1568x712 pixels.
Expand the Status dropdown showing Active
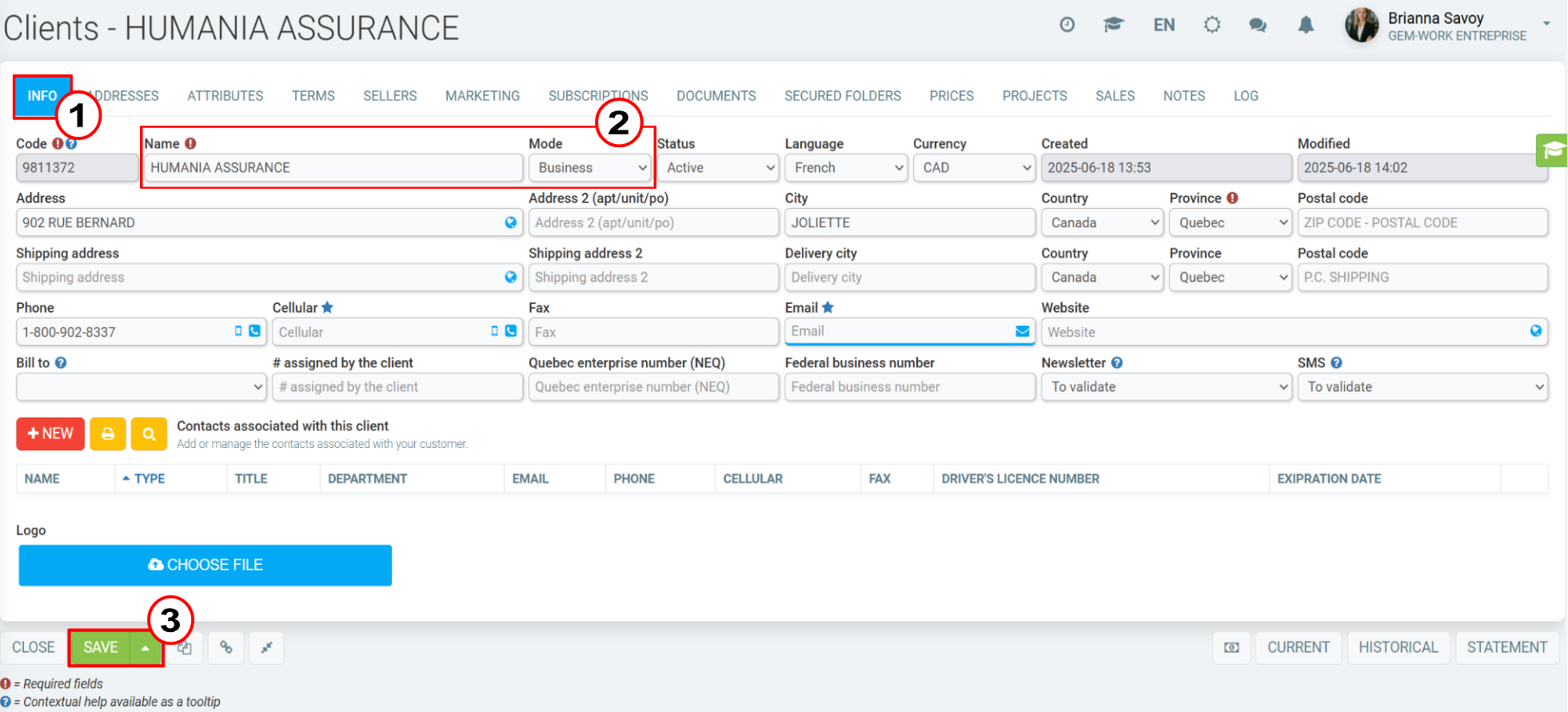point(718,168)
